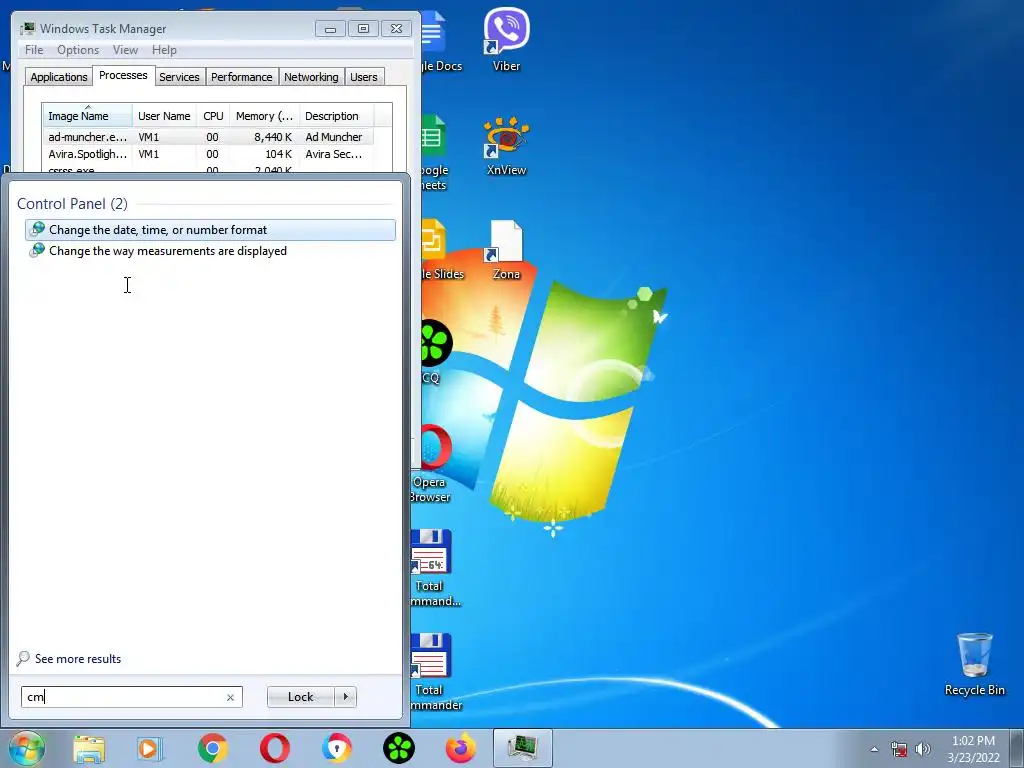Click the Avira Sec... description cell
Viewport: 1024px width, 768px height.
334,154
